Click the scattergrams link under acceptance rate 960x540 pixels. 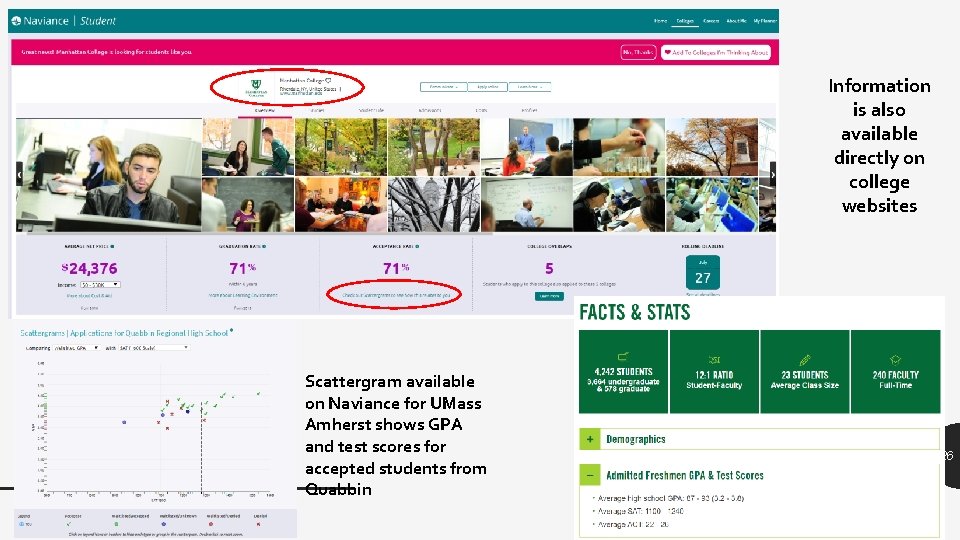396,295
